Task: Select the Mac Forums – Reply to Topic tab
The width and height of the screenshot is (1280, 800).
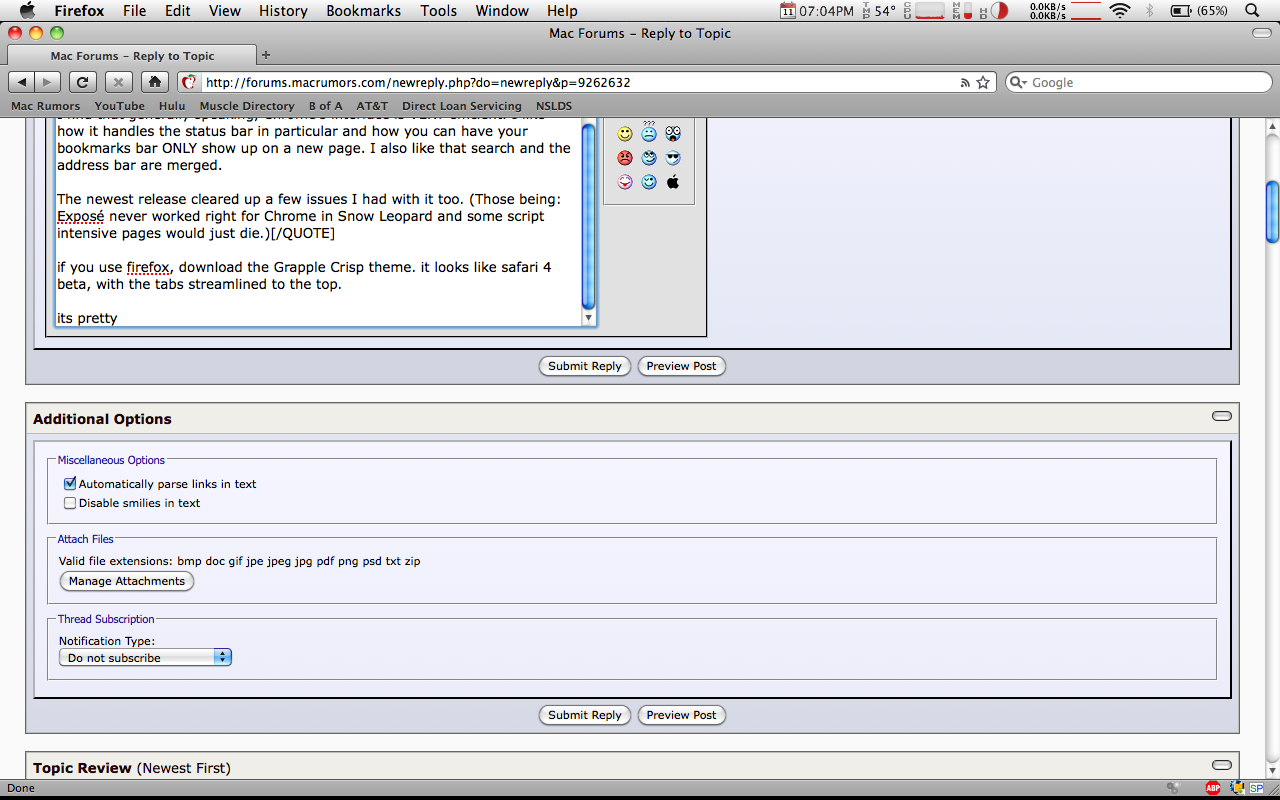Action: (132, 56)
